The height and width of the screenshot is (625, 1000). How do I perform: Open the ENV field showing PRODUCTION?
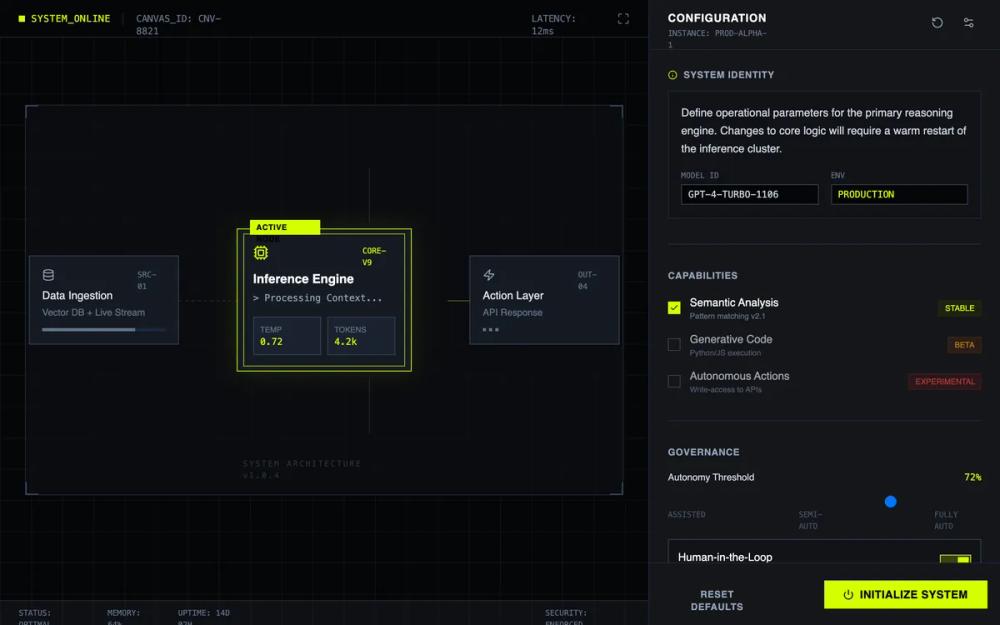[898, 194]
